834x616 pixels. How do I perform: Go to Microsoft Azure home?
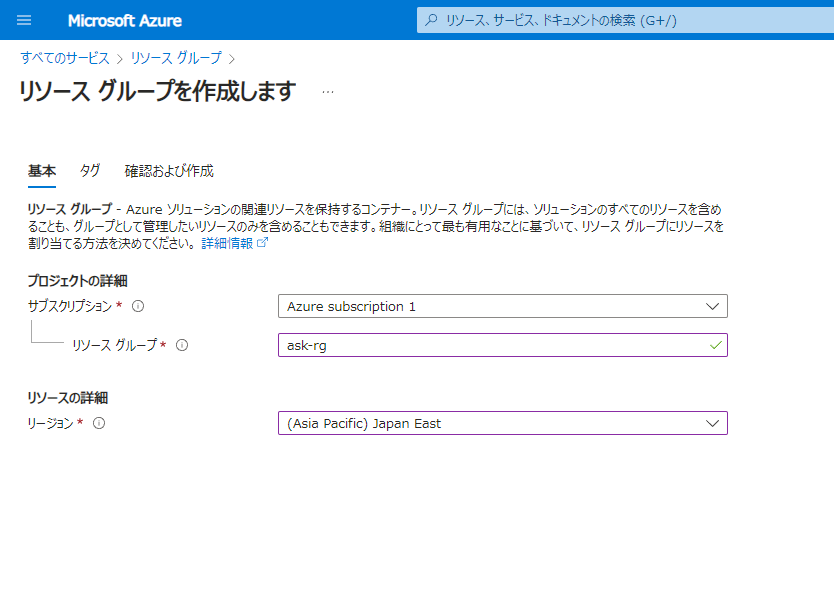pos(125,21)
